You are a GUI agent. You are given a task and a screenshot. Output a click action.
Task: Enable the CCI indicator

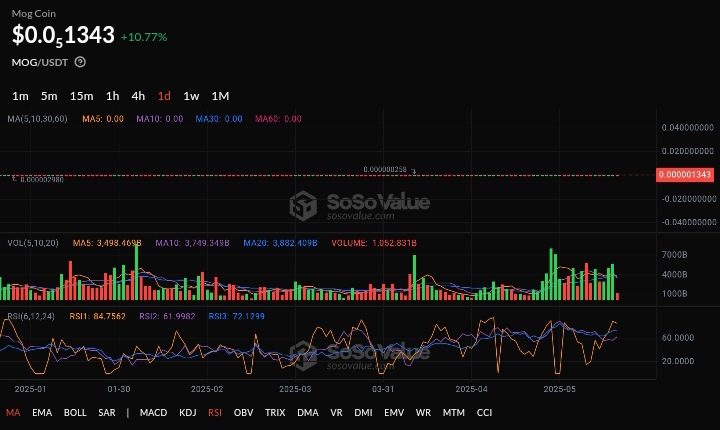coord(484,412)
